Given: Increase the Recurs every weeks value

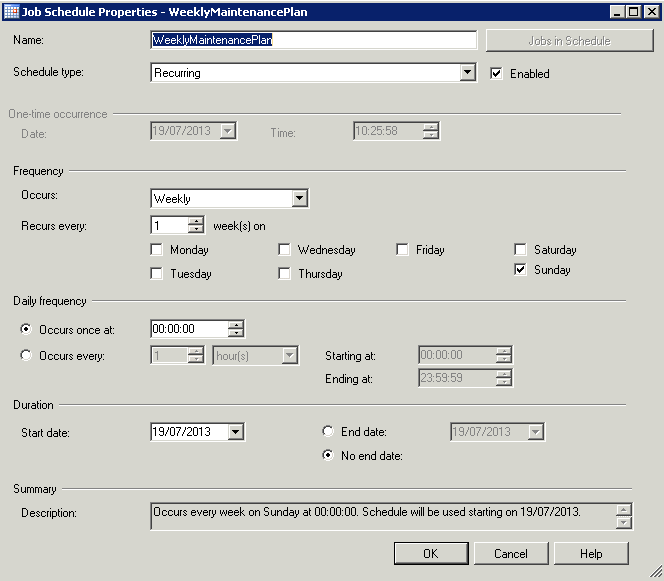Looking at the screenshot, I should [x=196, y=221].
